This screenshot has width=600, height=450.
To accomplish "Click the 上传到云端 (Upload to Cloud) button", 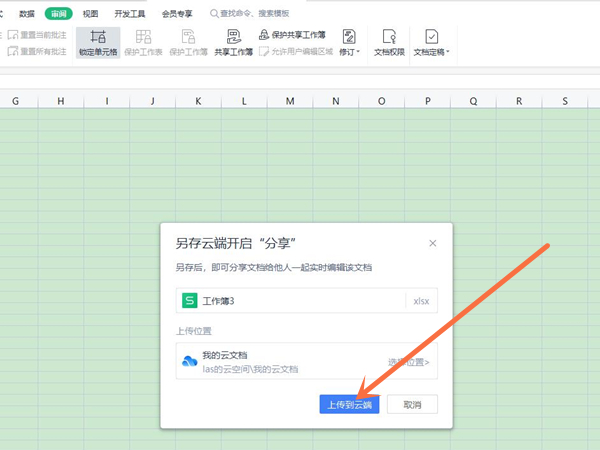I will [x=349, y=404].
